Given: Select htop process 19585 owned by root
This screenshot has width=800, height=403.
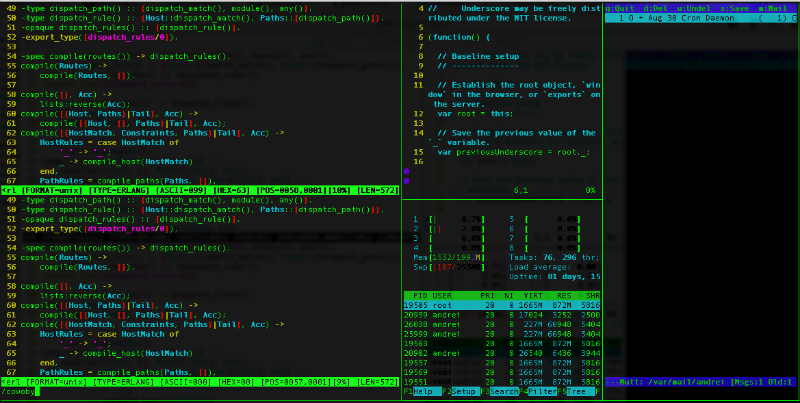Looking at the screenshot, I should 502,305.
